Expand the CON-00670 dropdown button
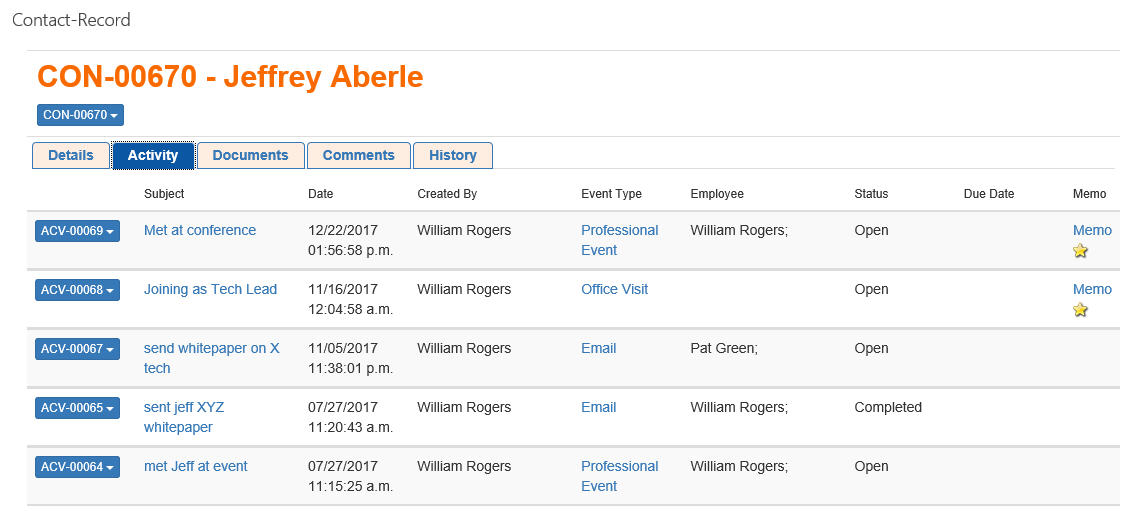Screen dimensions: 1121x517 tap(80, 115)
